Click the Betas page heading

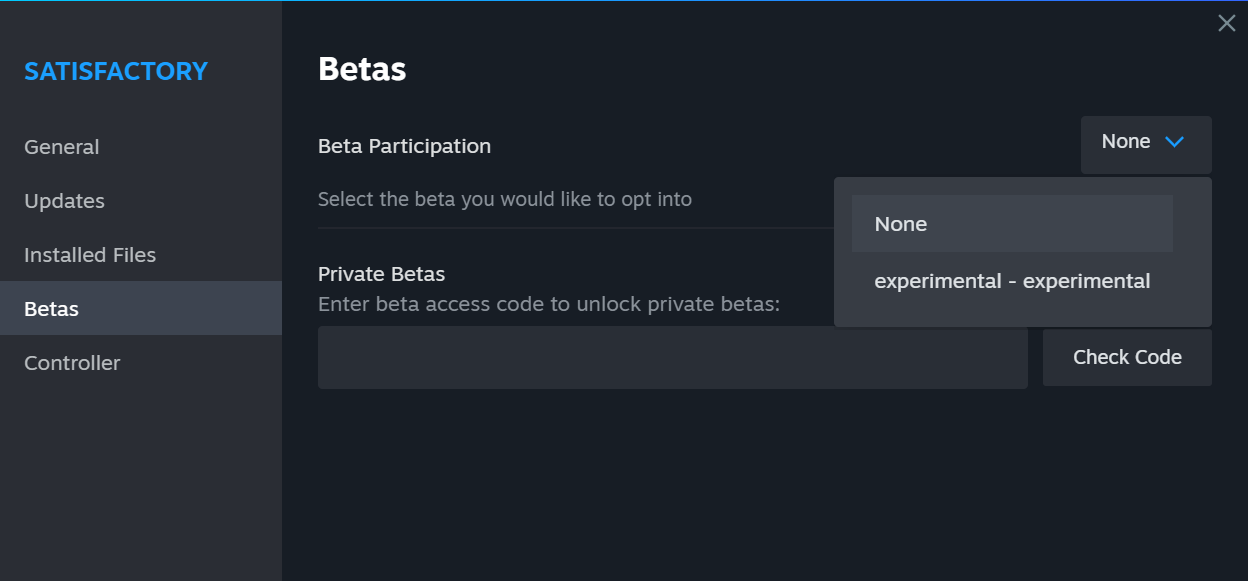(362, 69)
